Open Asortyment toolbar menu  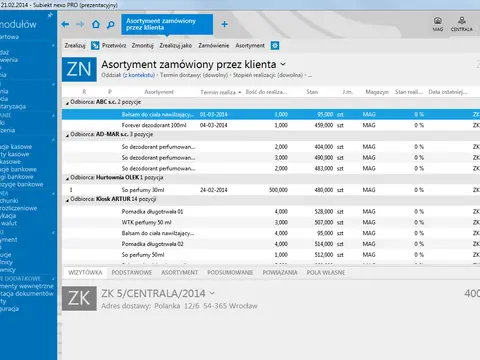tap(250, 46)
